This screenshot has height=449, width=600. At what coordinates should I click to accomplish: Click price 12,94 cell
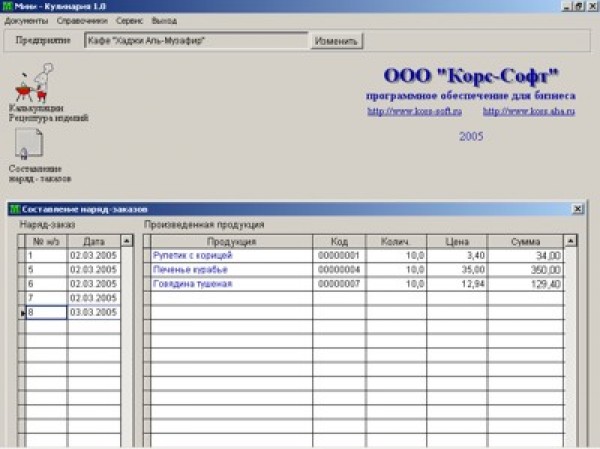click(x=457, y=284)
